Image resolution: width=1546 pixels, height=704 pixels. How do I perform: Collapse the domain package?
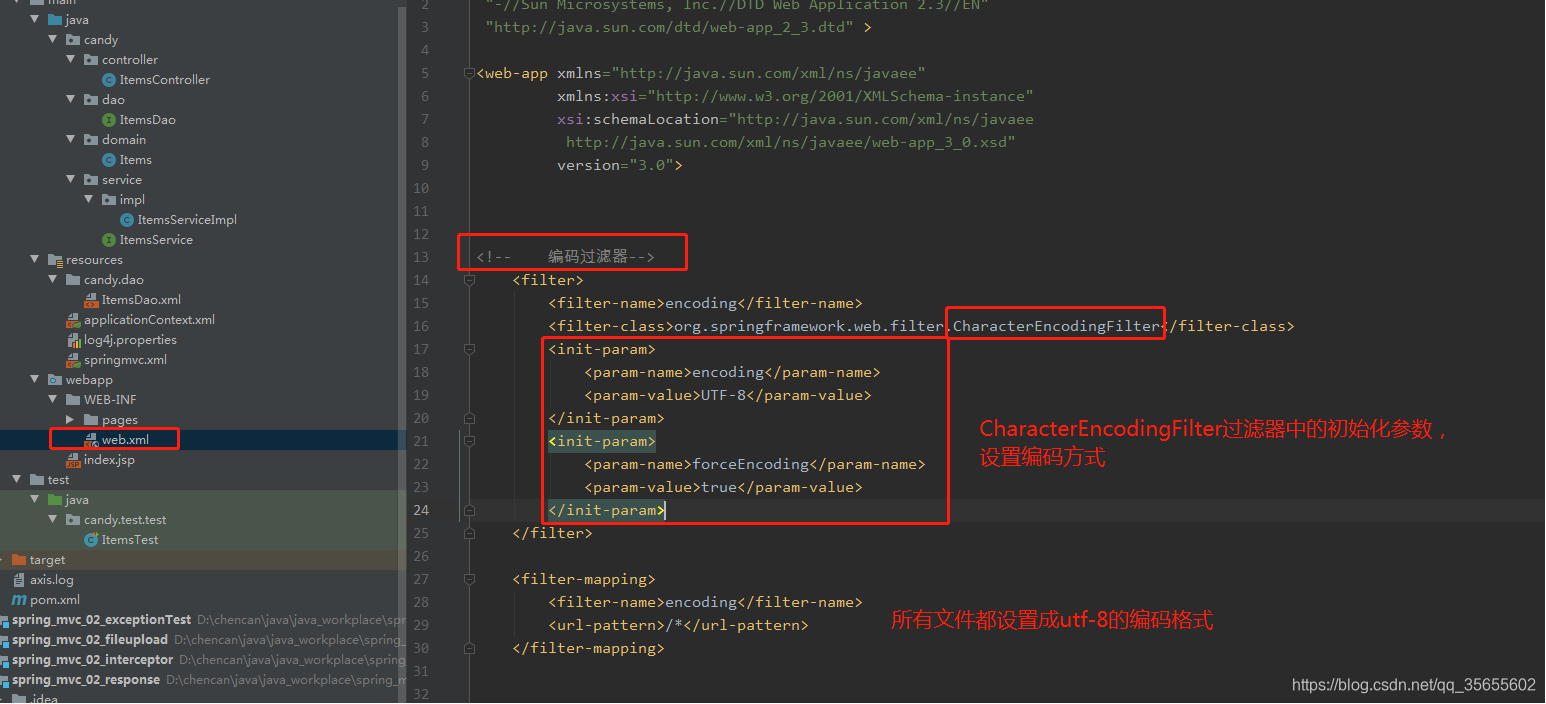coord(71,139)
